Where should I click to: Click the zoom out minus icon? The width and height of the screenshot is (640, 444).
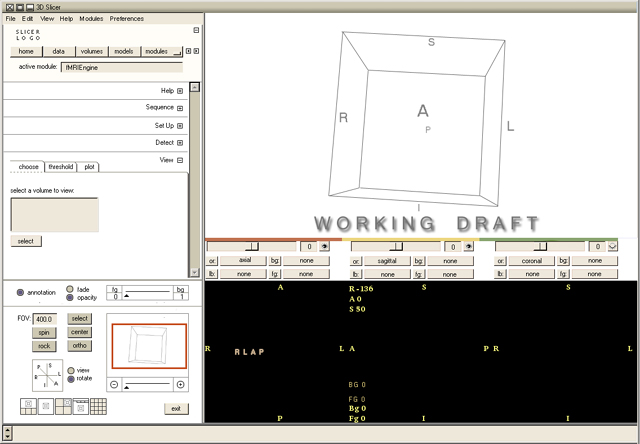click(114, 385)
